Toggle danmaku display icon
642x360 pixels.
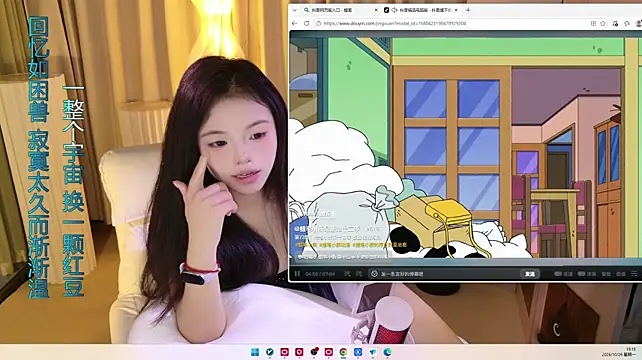[x=347, y=274]
